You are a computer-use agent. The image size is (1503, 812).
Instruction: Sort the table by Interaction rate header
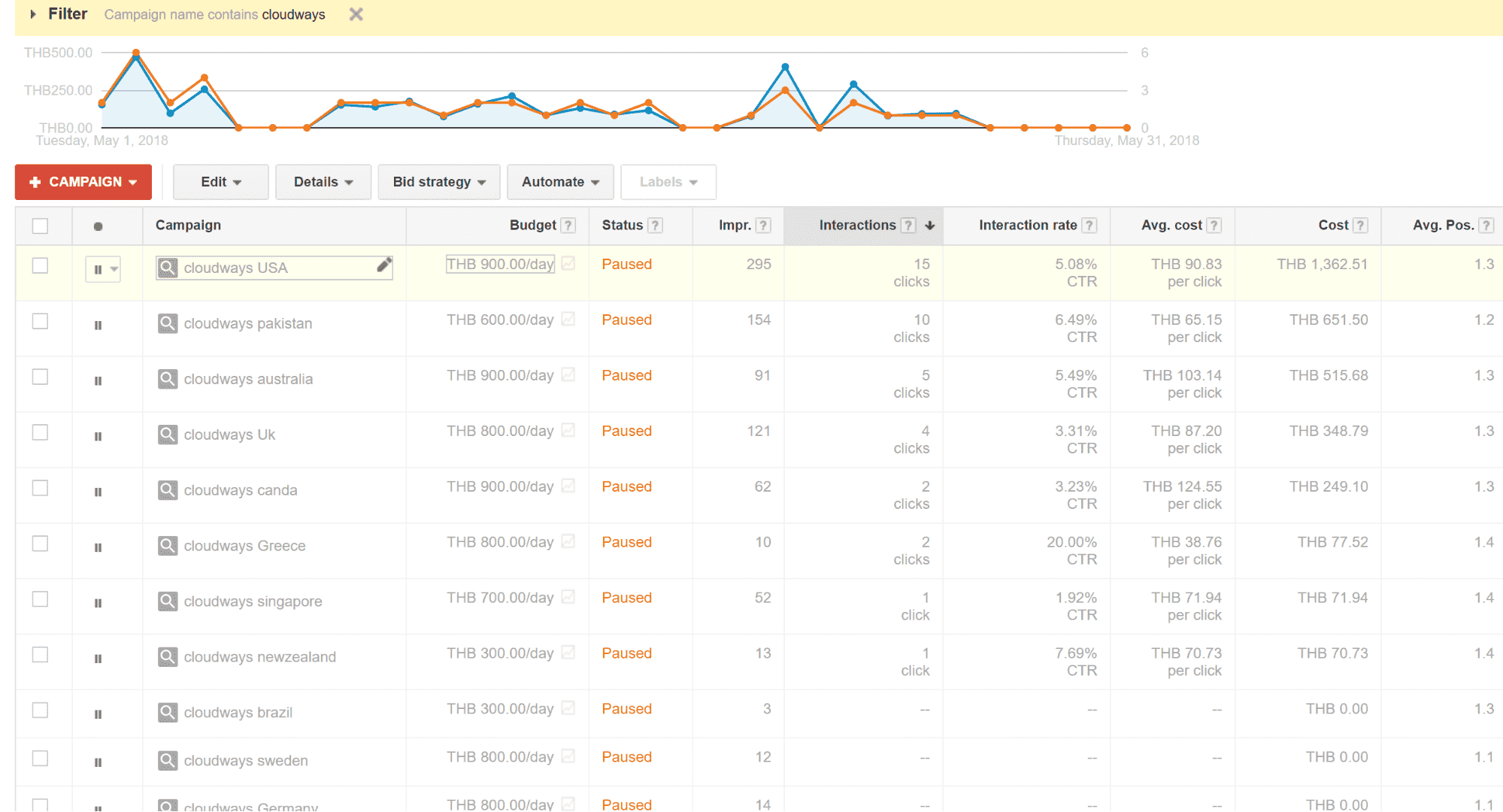[1028, 226]
